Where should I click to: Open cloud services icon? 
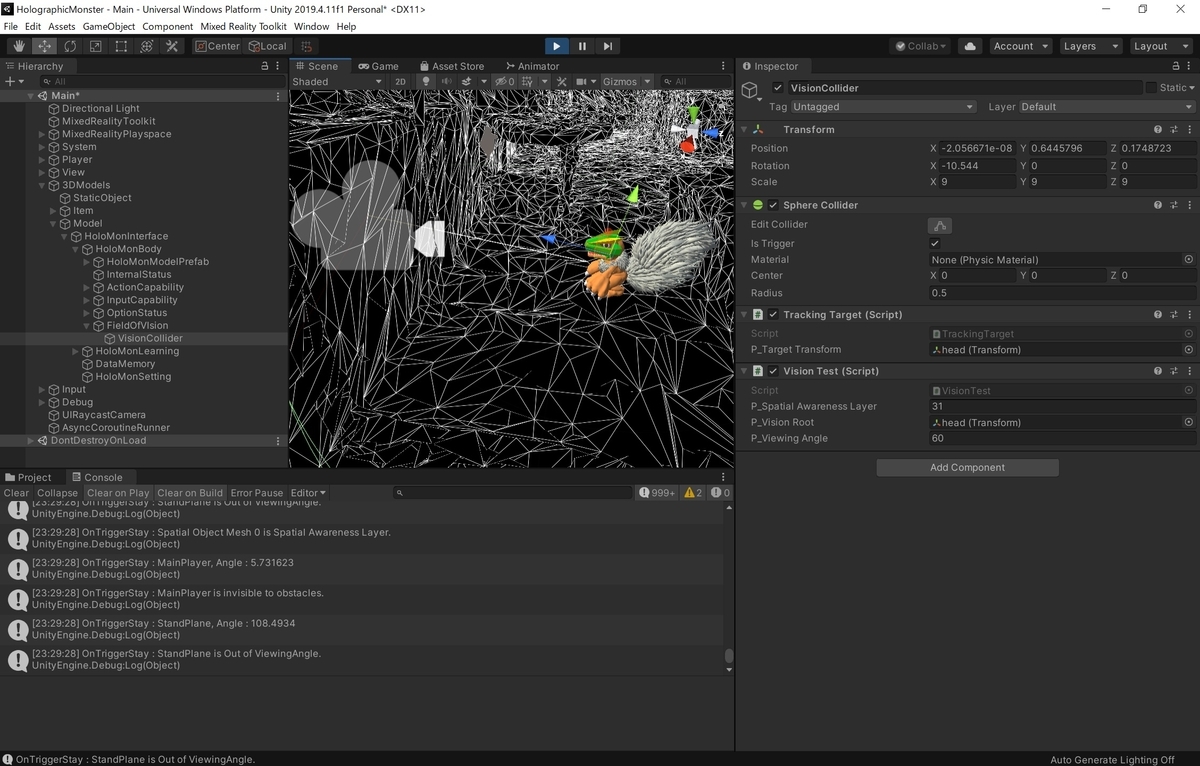(x=969, y=46)
